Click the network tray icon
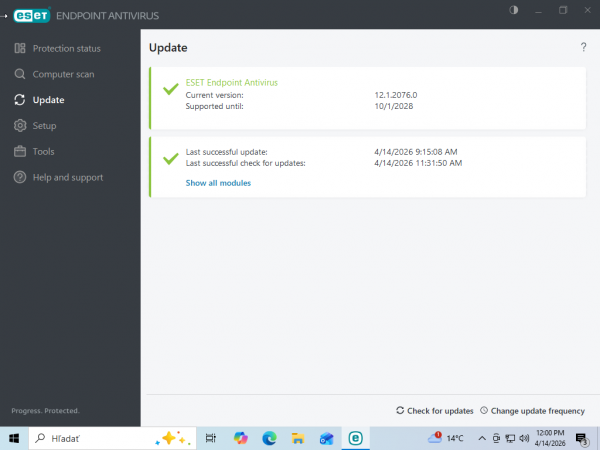The height and width of the screenshot is (450, 600). (510, 438)
